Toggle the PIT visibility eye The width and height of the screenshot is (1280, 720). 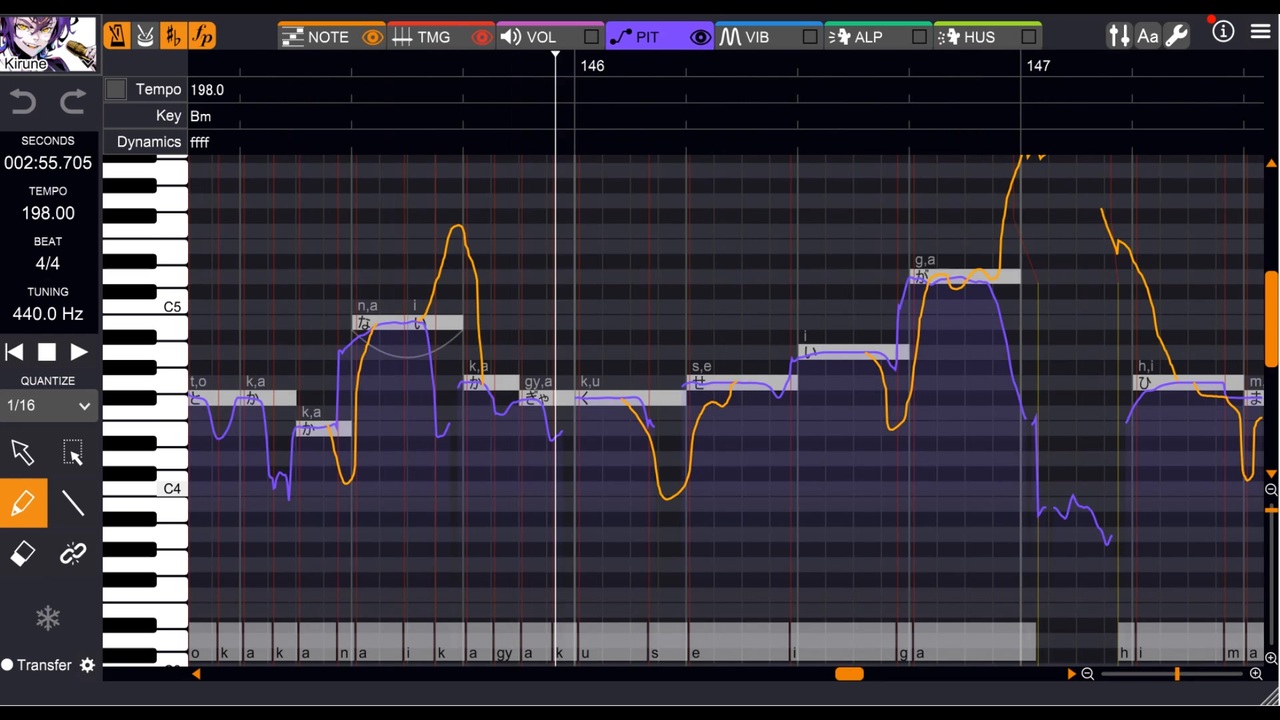700,37
